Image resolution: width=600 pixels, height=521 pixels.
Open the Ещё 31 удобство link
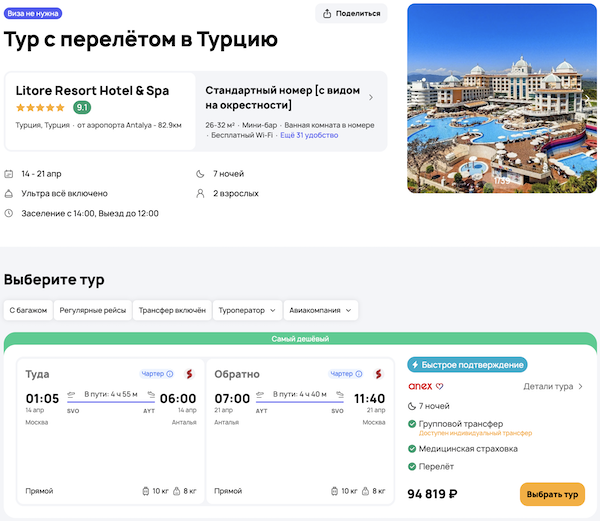coord(309,135)
